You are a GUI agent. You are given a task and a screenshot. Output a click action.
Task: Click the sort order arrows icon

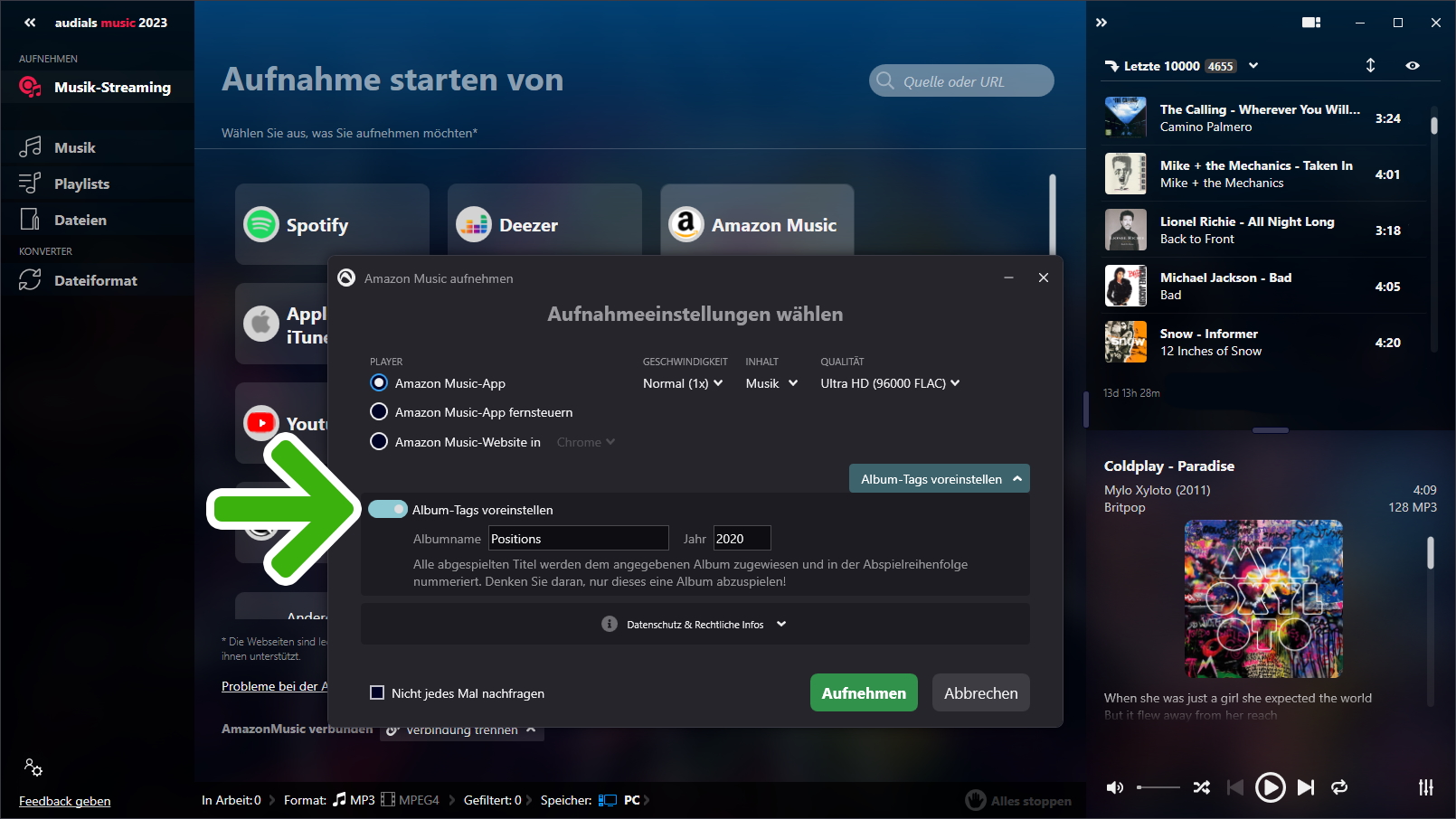tap(1370, 65)
